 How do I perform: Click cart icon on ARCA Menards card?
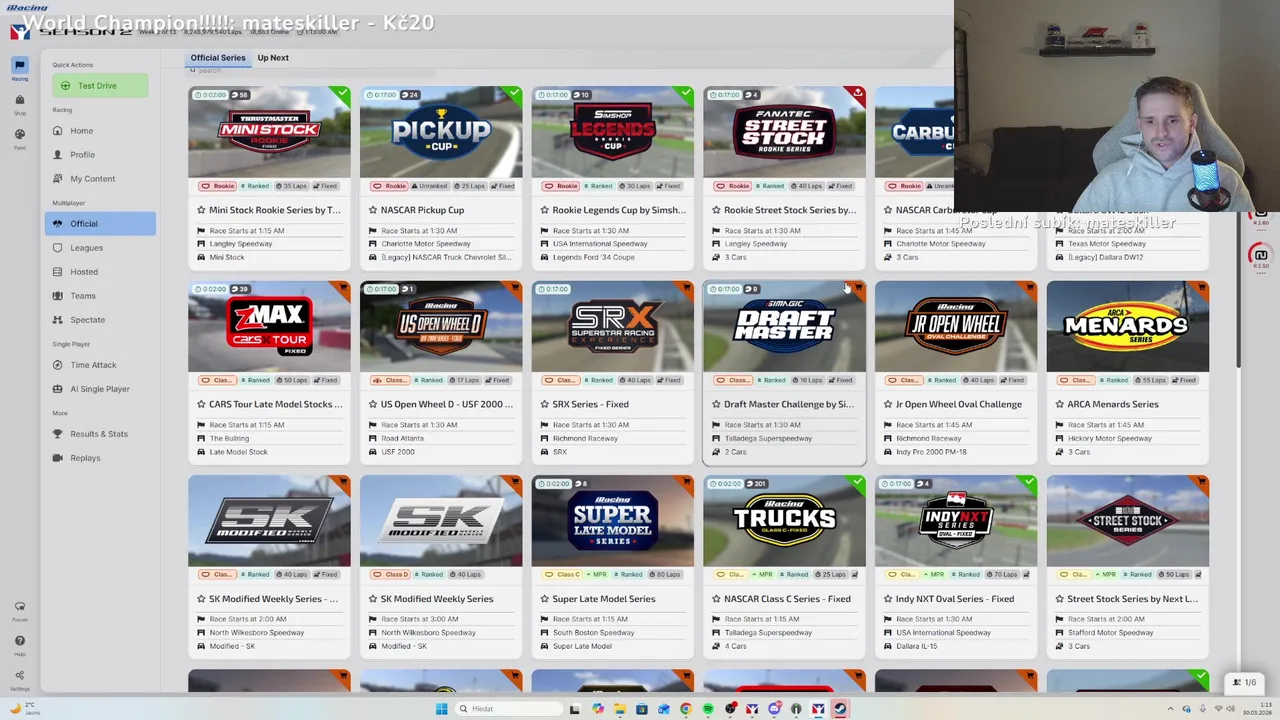[x=1201, y=288]
